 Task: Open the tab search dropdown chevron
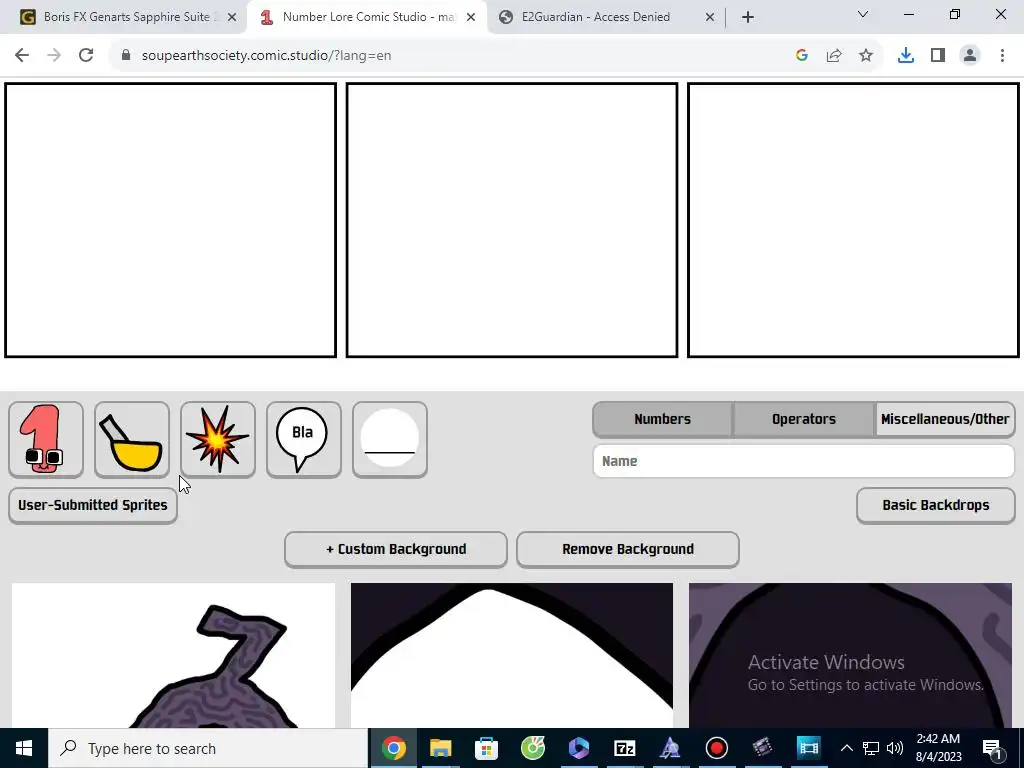click(x=863, y=14)
